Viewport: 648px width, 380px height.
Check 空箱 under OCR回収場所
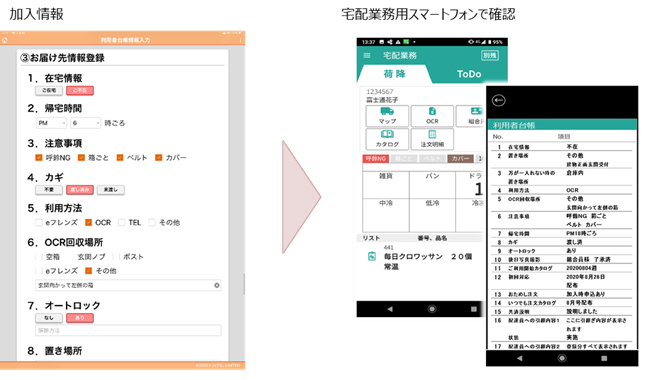point(39,257)
